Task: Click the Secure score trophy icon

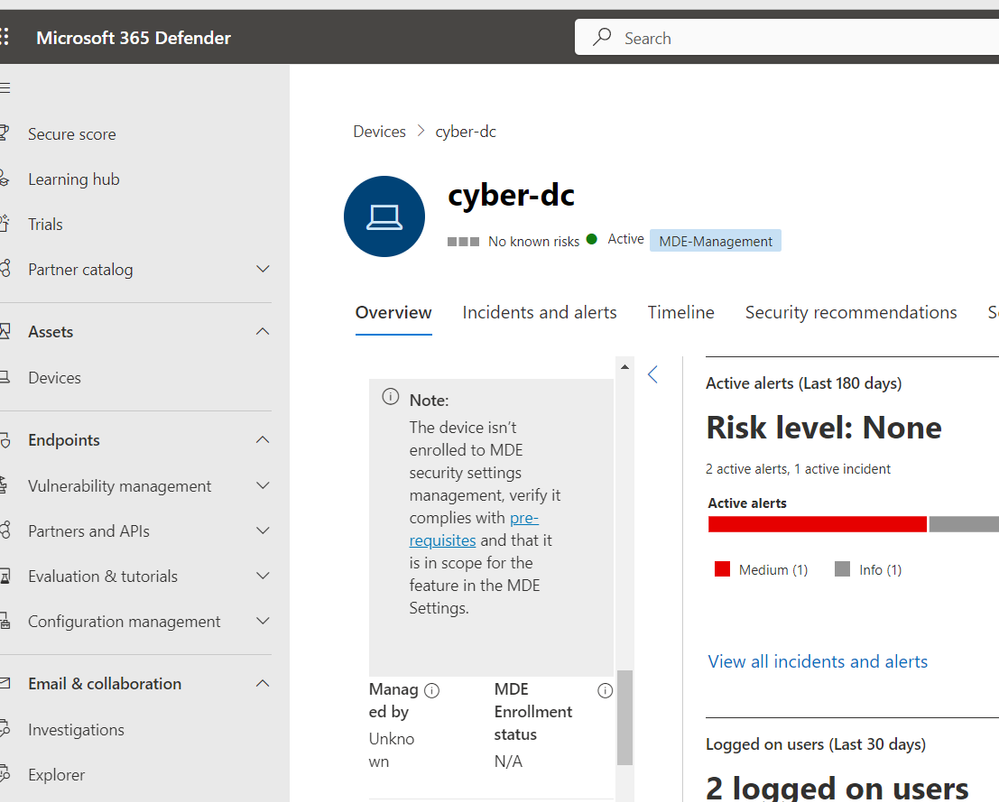Action: coord(4,134)
